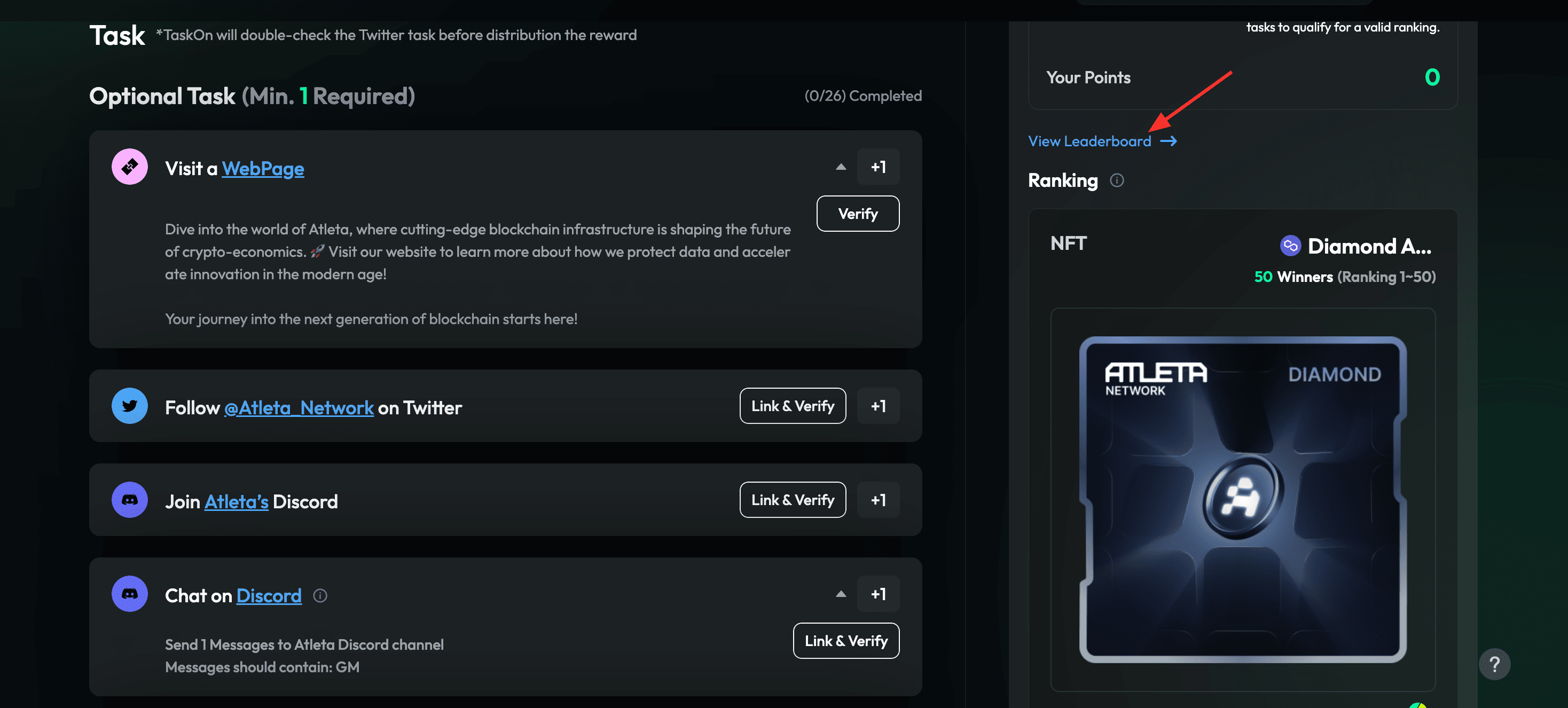Viewport: 1568px width, 708px height.
Task: Click the pink webpage visit task icon
Action: coord(129,167)
